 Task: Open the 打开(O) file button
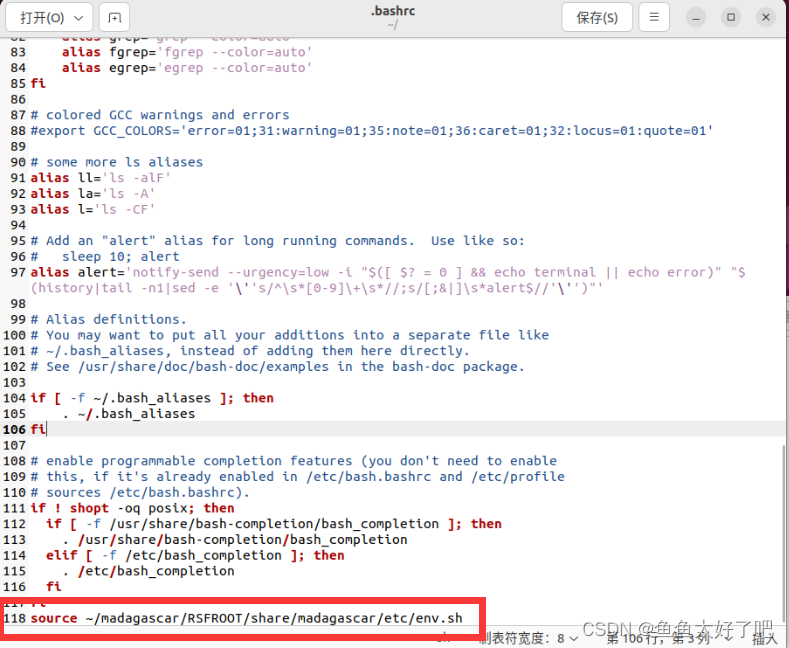[x=42, y=18]
